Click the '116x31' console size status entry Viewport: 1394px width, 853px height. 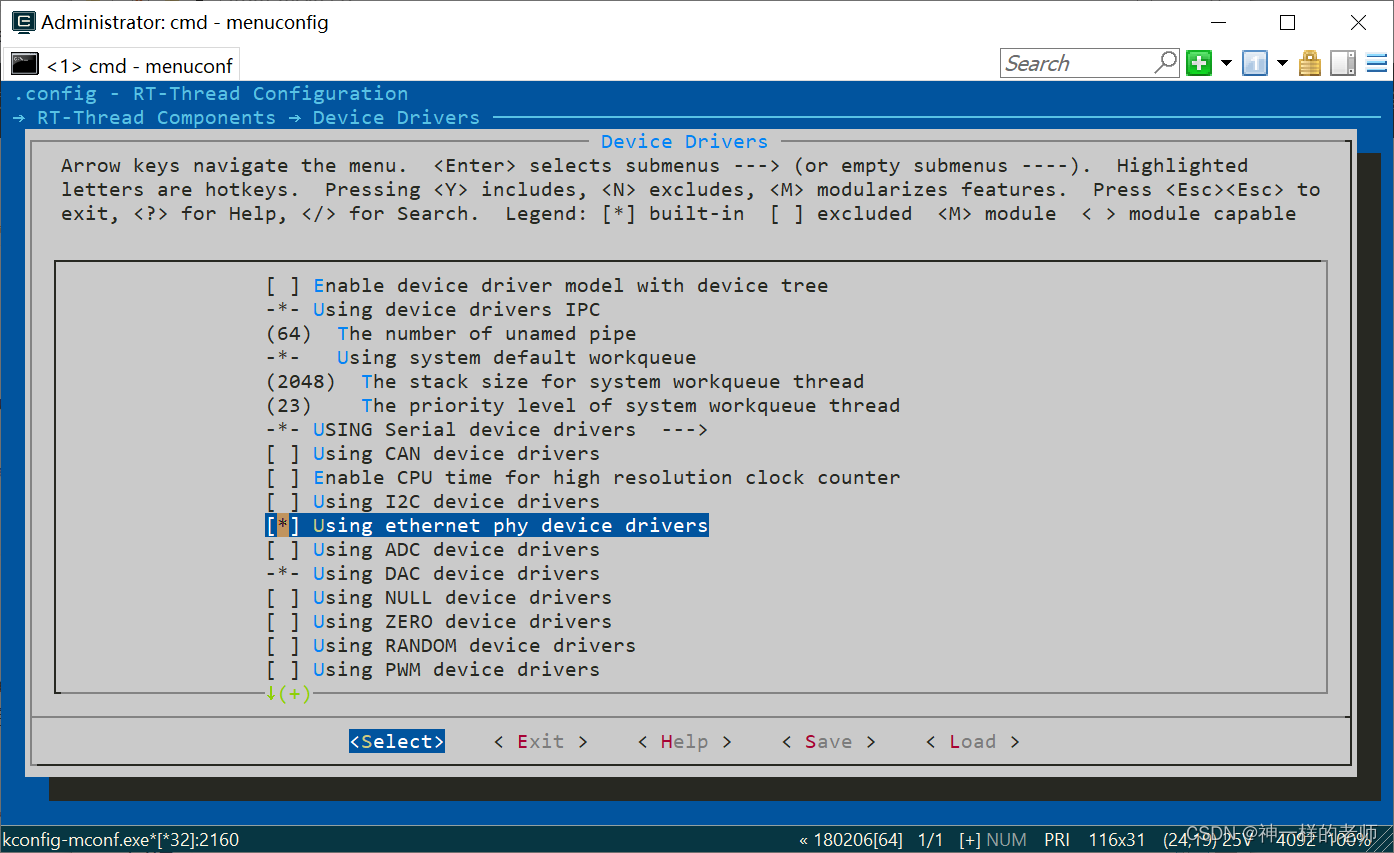1117,840
